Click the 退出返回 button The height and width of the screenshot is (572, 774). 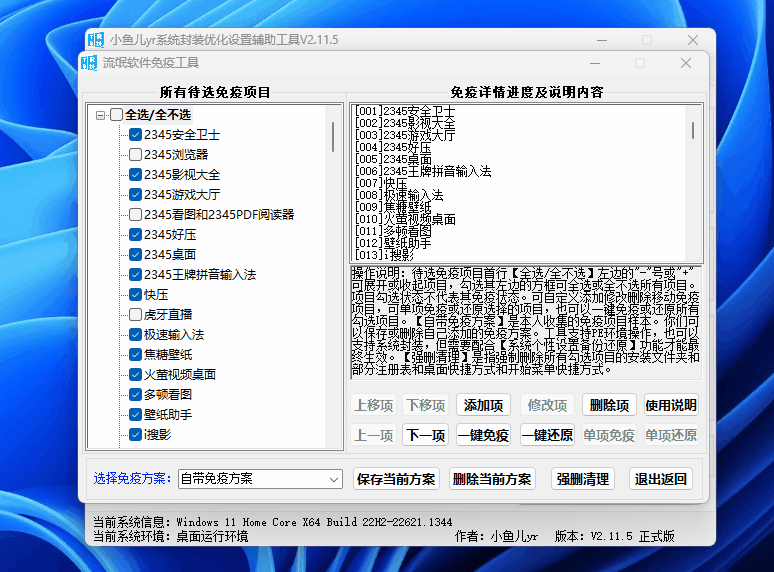pyautogui.click(x=660, y=479)
